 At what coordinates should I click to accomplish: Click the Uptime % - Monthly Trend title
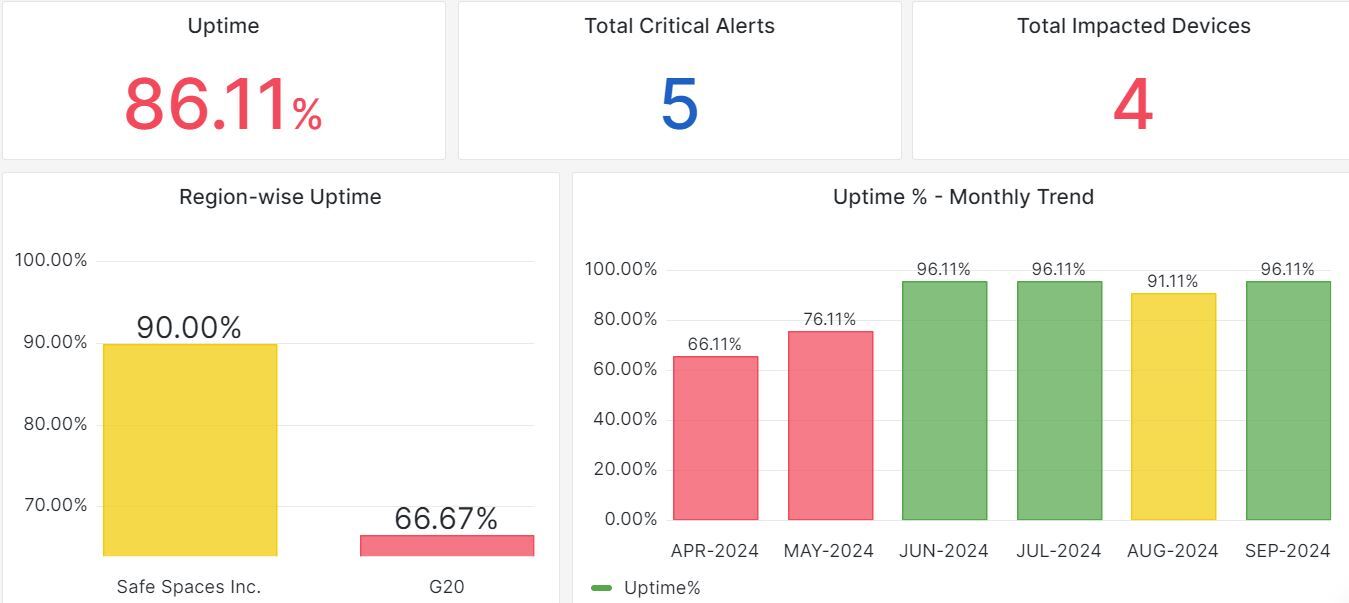click(x=963, y=197)
